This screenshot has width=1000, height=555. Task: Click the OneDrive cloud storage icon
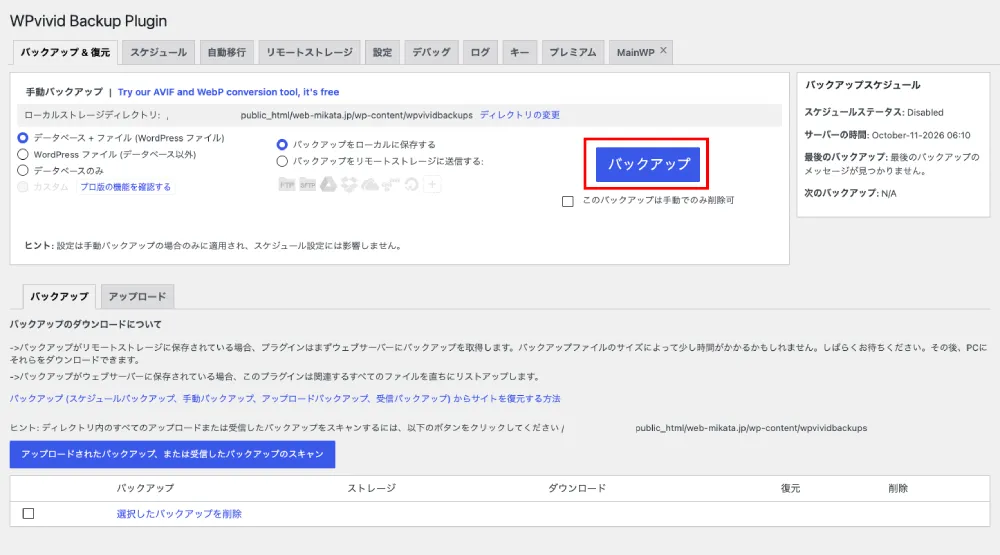370,185
